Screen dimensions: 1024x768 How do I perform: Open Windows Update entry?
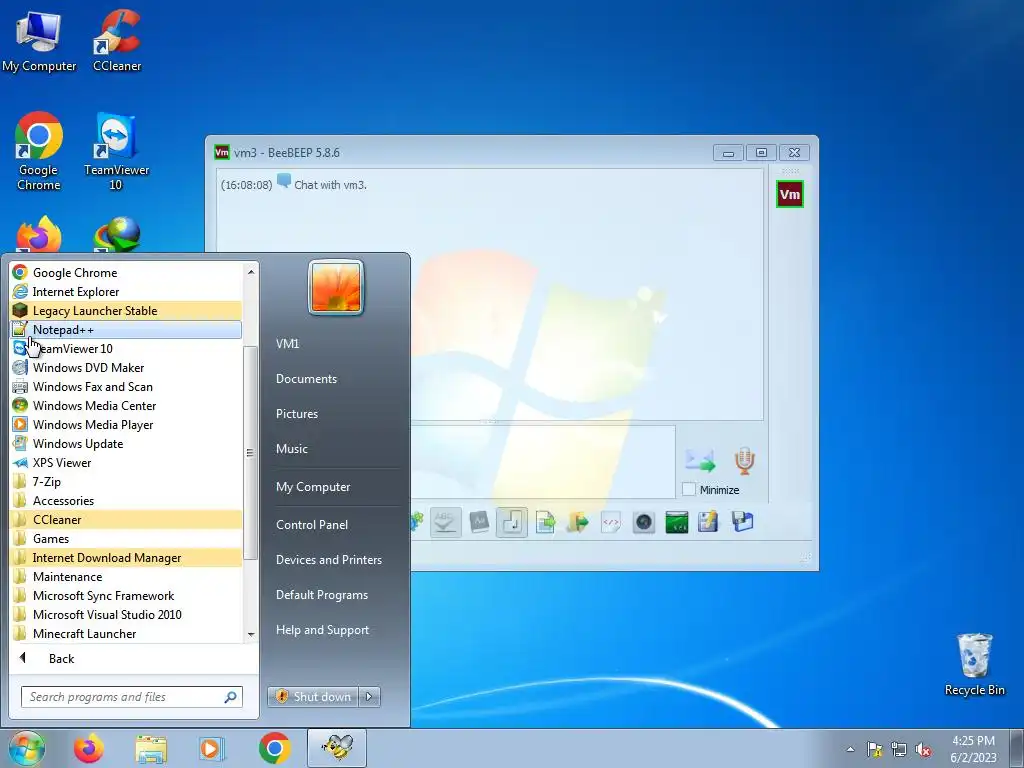point(126,443)
